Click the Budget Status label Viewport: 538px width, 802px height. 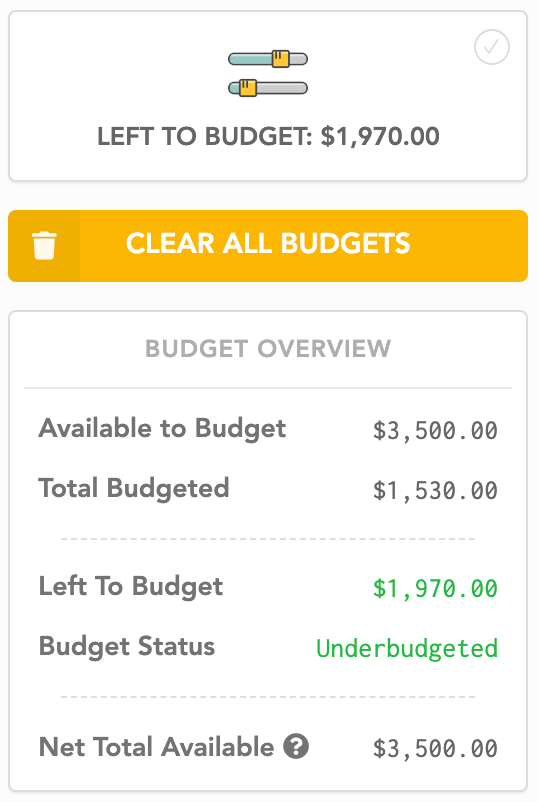(x=127, y=647)
